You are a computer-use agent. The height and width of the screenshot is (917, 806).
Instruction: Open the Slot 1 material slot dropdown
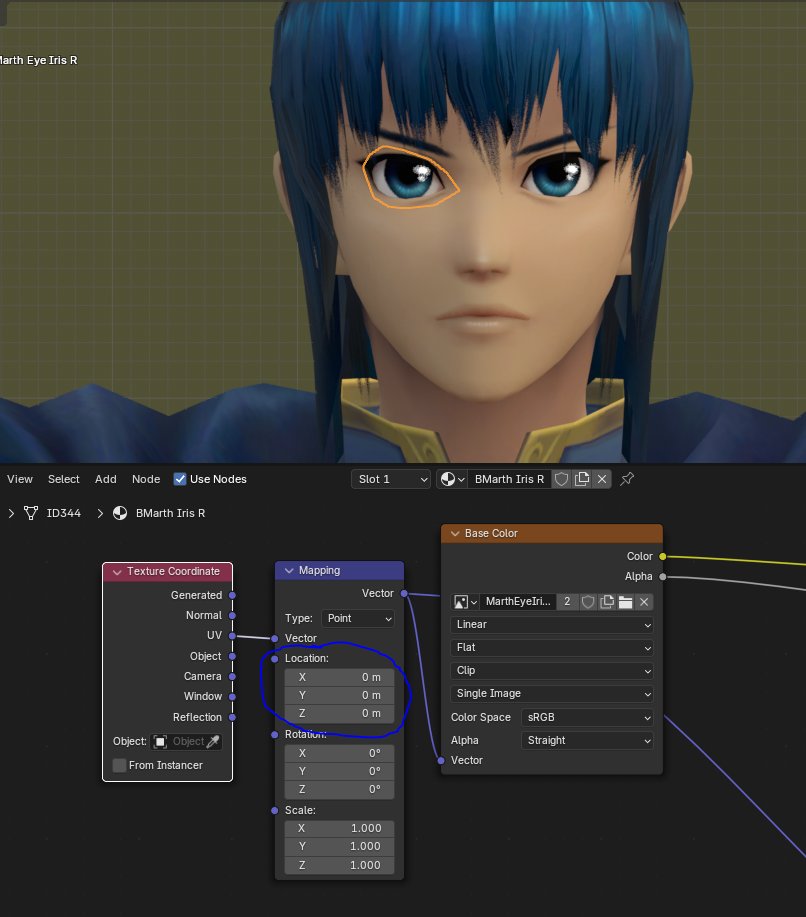pyautogui.click(x=391, y=479)
